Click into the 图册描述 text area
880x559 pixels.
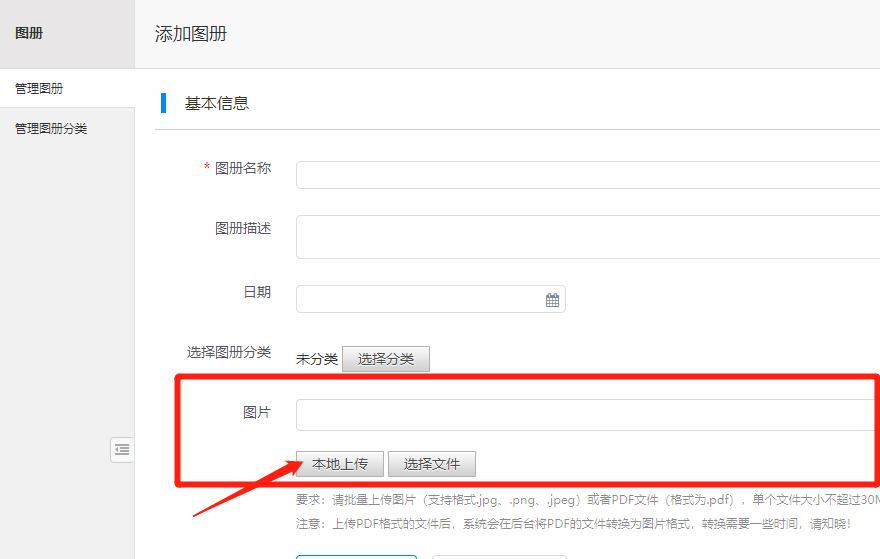point(587,237)
